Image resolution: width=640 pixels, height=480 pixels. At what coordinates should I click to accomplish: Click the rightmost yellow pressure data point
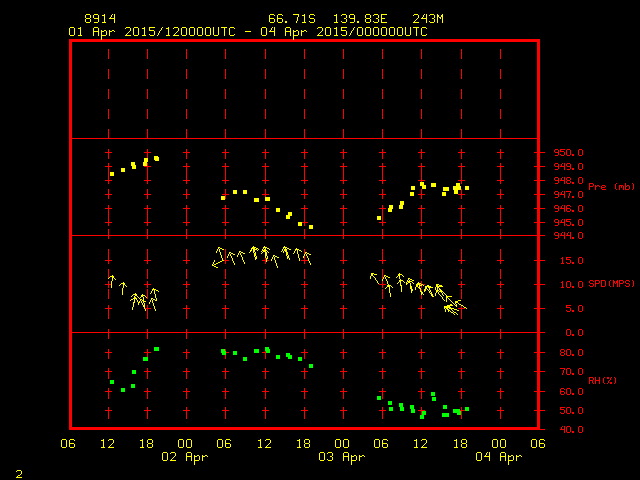tap(466, 188)
